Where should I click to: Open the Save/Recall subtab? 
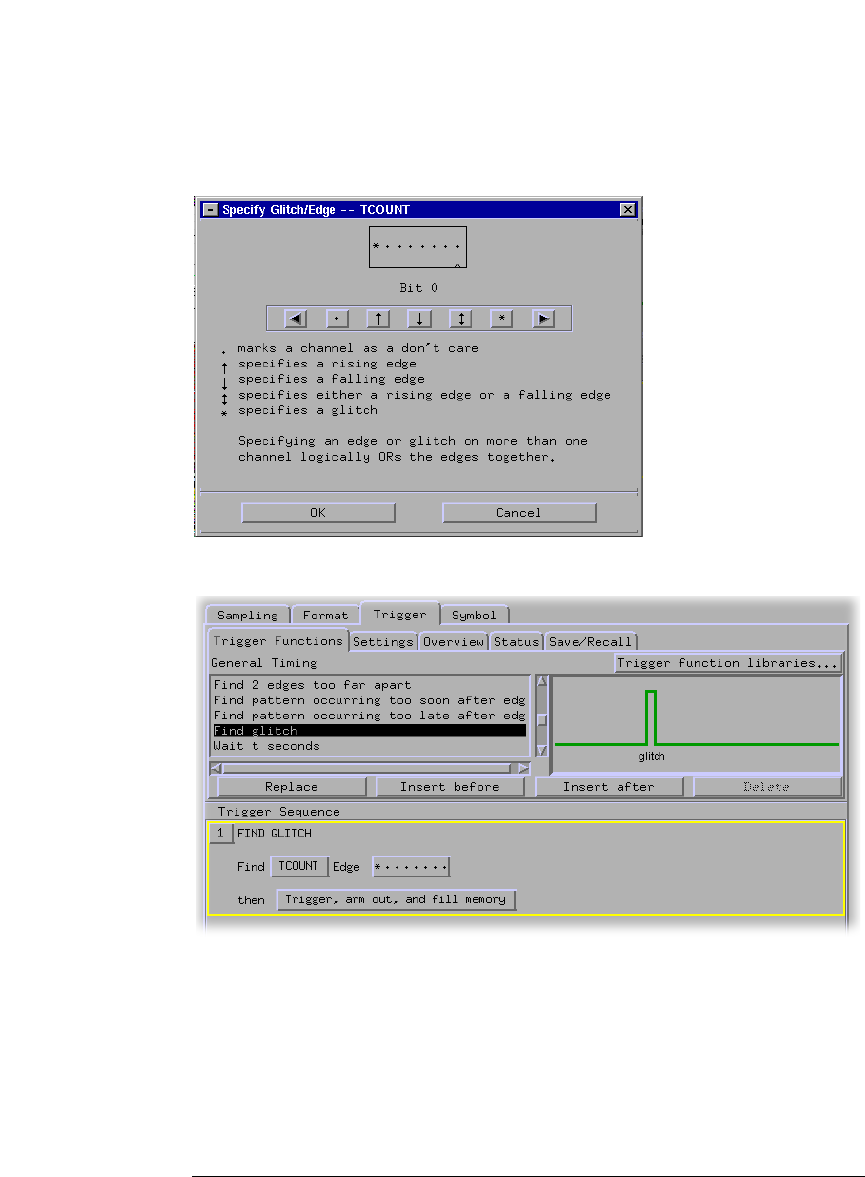click(x=590, y=642)
